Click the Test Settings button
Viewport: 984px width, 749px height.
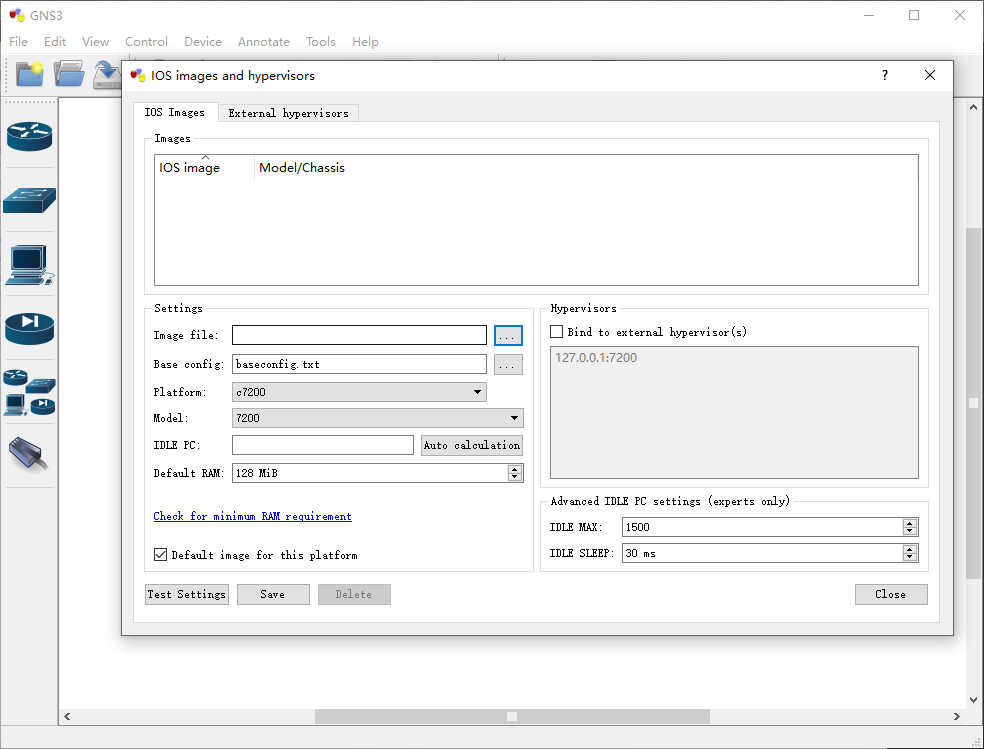click(x=186, y=594)
